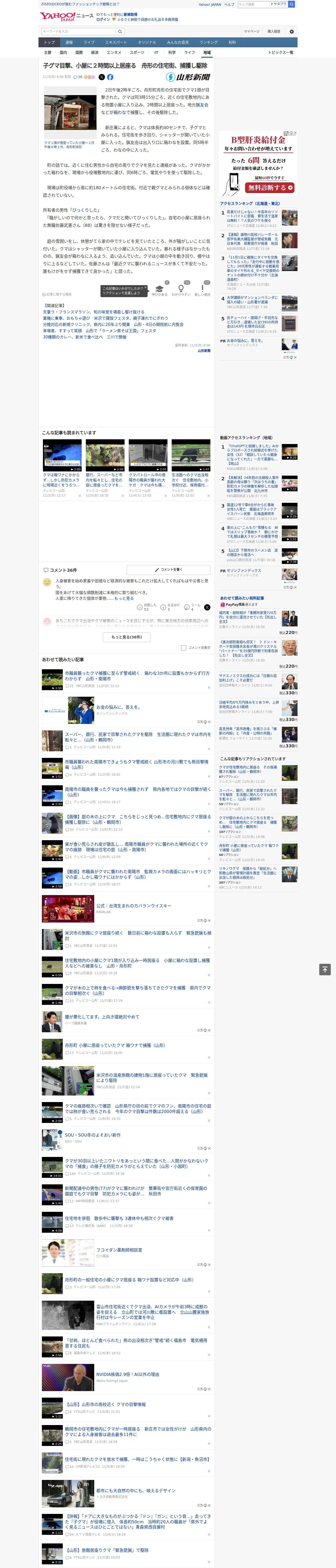Click the keyword search magnifier icon
This screenshot has width=336, height=1568.
pyautogui.click(x=120, y=31)
